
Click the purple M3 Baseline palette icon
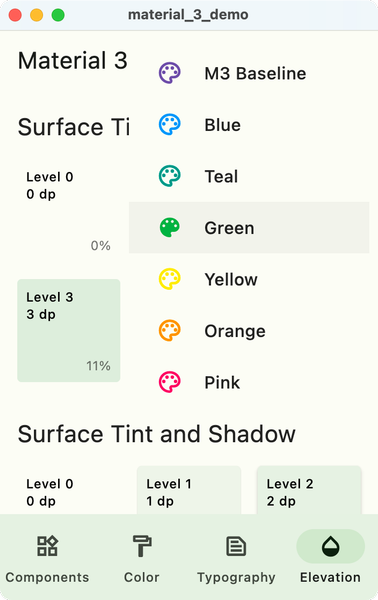169,73
